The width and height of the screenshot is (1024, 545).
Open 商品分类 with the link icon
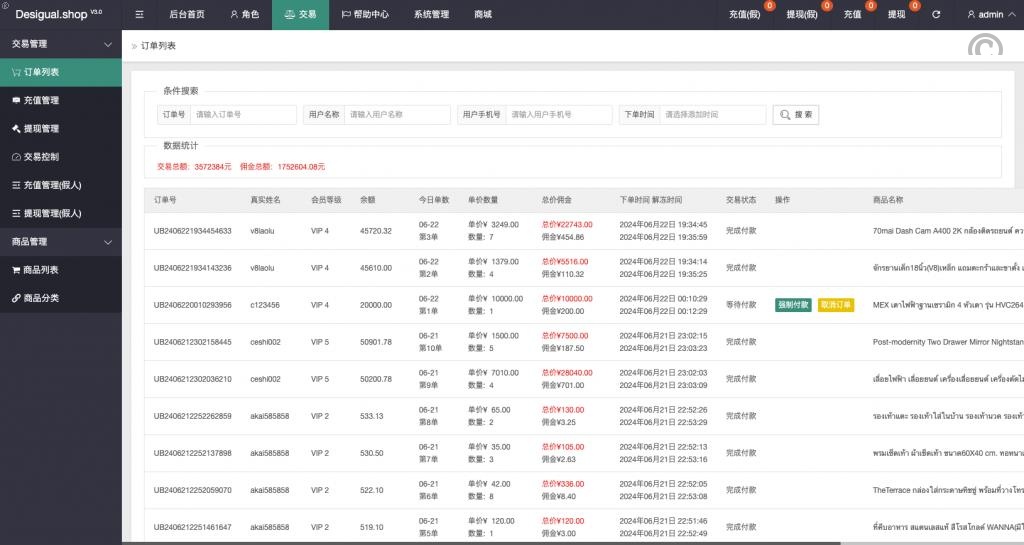point(41,298)
